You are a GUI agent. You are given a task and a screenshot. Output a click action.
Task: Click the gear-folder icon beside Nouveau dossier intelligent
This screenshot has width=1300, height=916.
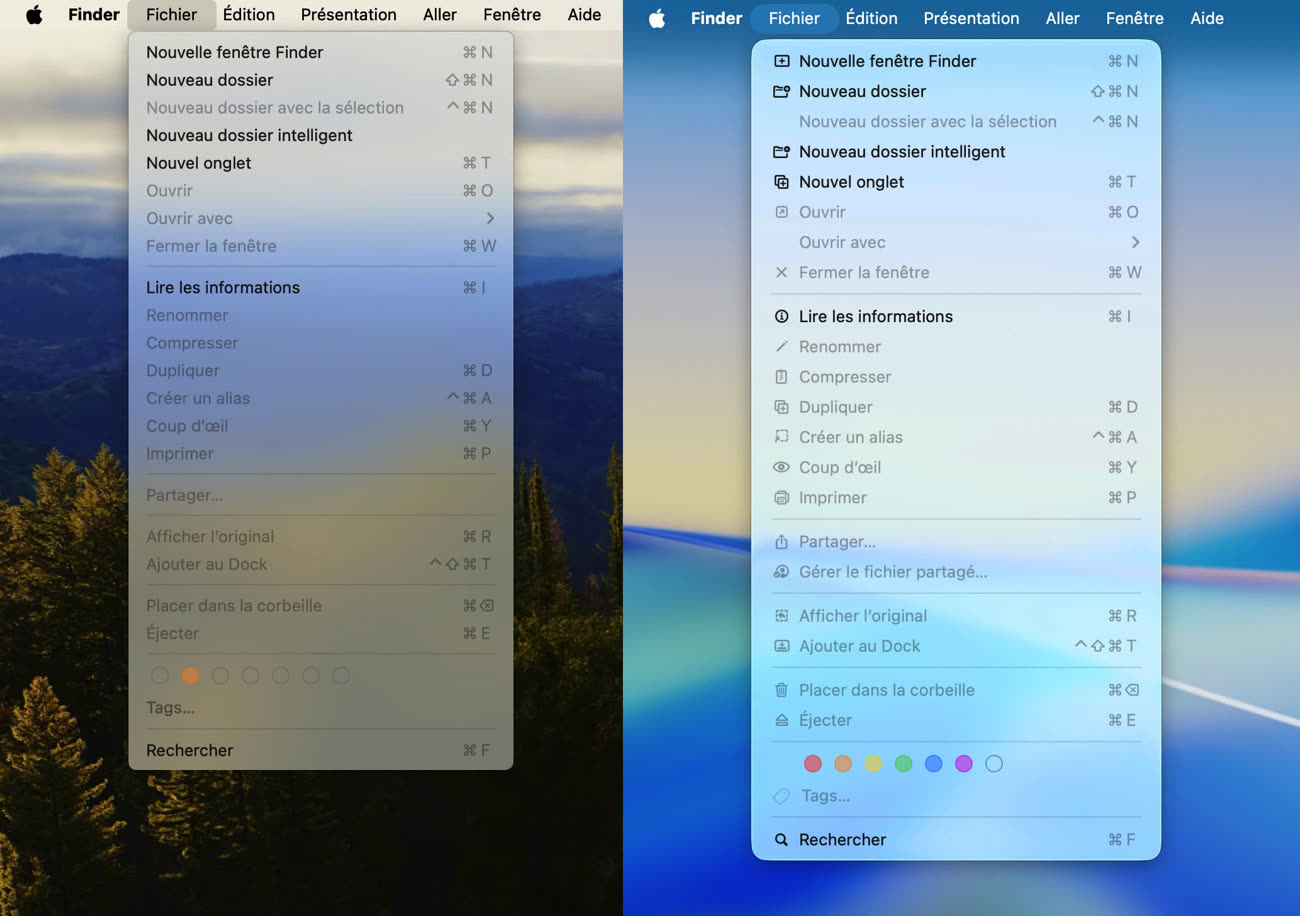pos(782,152)
